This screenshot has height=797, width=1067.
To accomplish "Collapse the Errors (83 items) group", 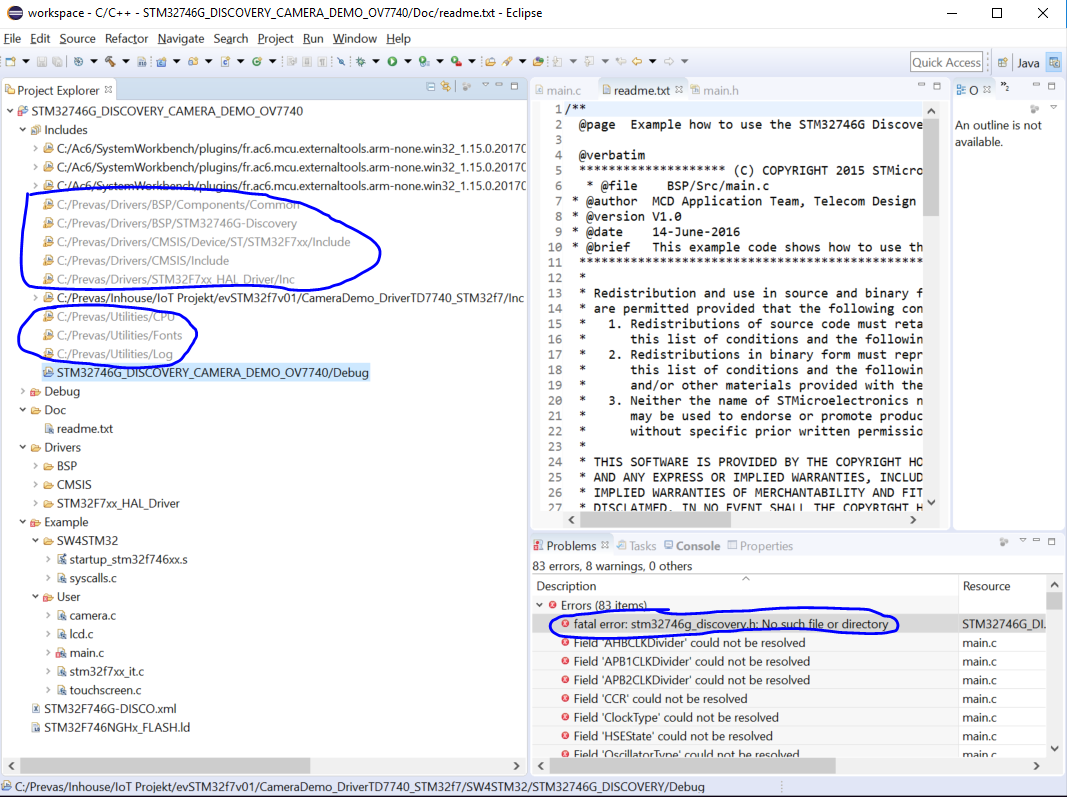I will [x=541, y=605].
